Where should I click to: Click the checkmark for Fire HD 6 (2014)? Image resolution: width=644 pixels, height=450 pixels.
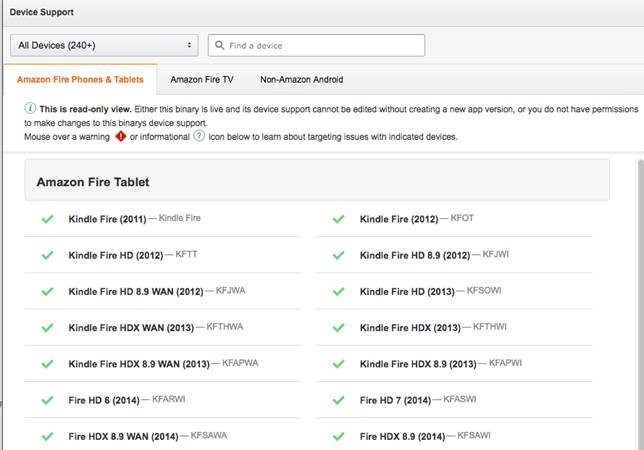[x=48, y=399]
